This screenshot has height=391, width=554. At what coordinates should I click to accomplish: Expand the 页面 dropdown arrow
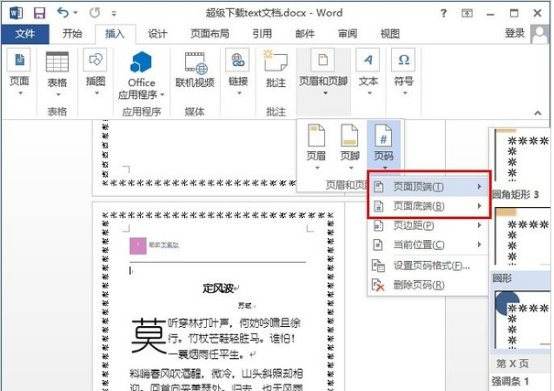(x=20, y=93)
